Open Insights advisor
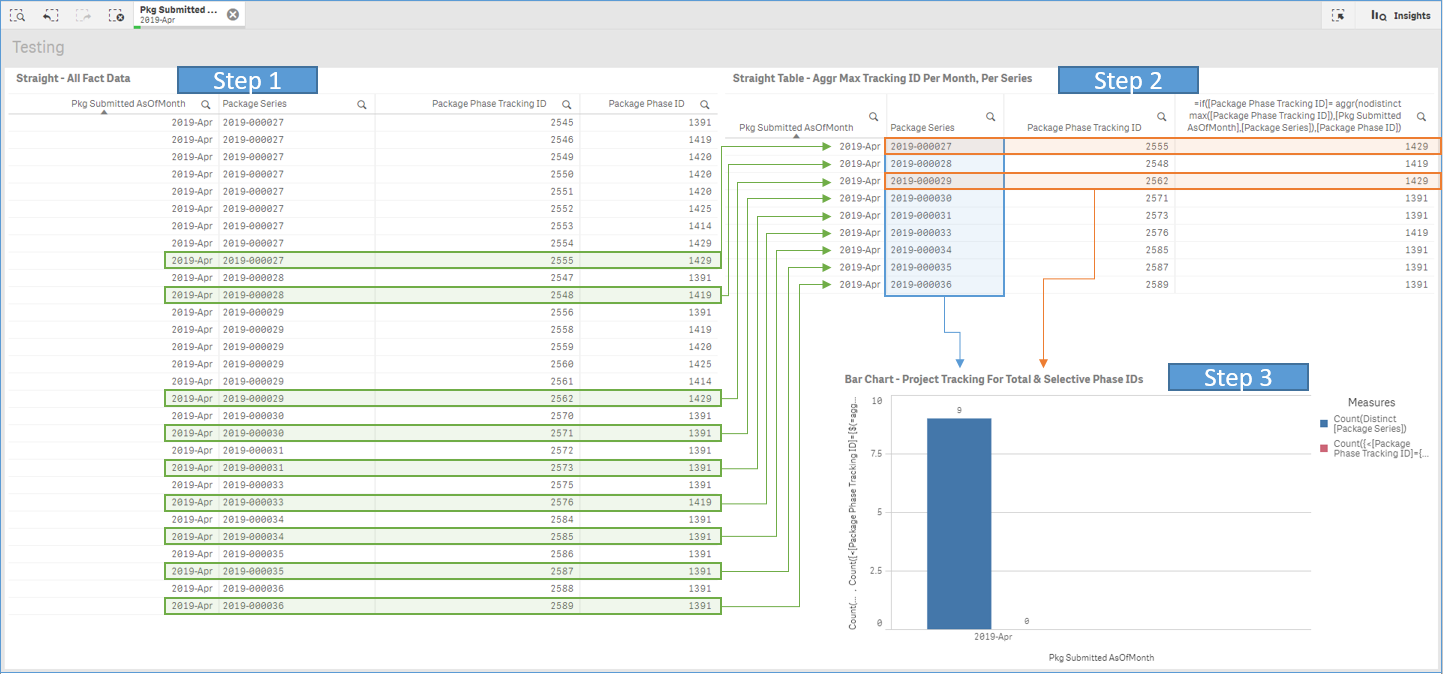This screenshot has width=1443, height=674. [1399, 15]
